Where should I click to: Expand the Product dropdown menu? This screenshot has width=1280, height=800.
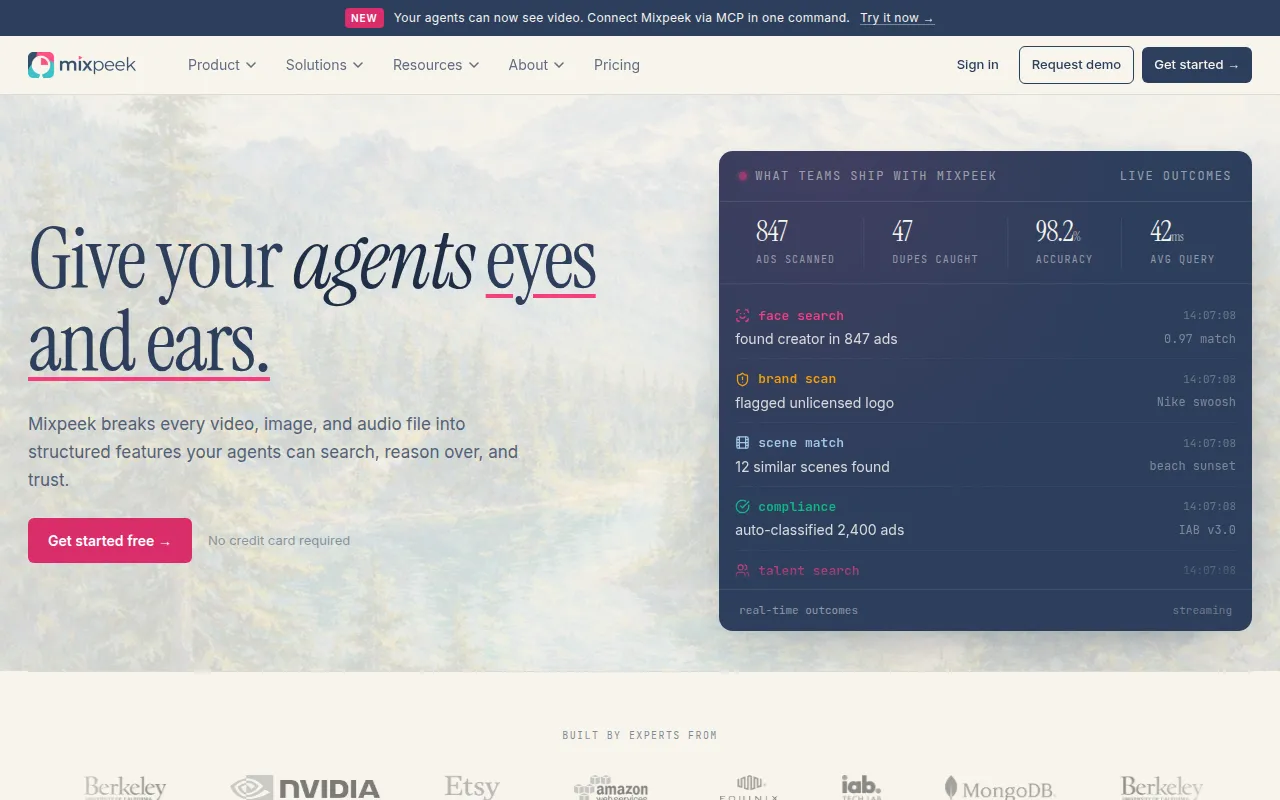click(222, 65)
